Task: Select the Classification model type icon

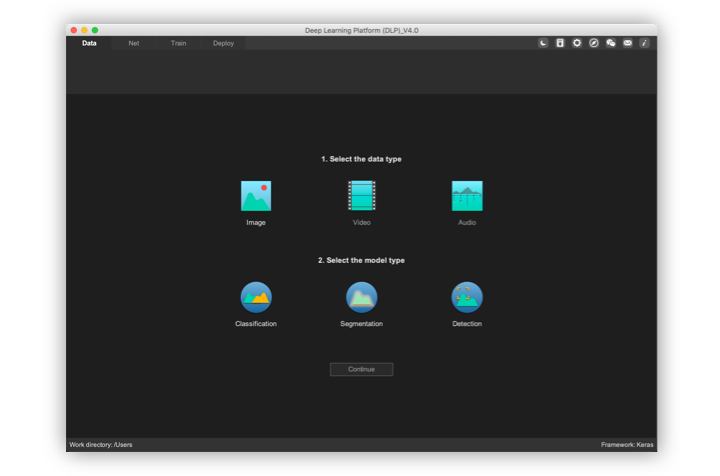Action: pos(256,297)
